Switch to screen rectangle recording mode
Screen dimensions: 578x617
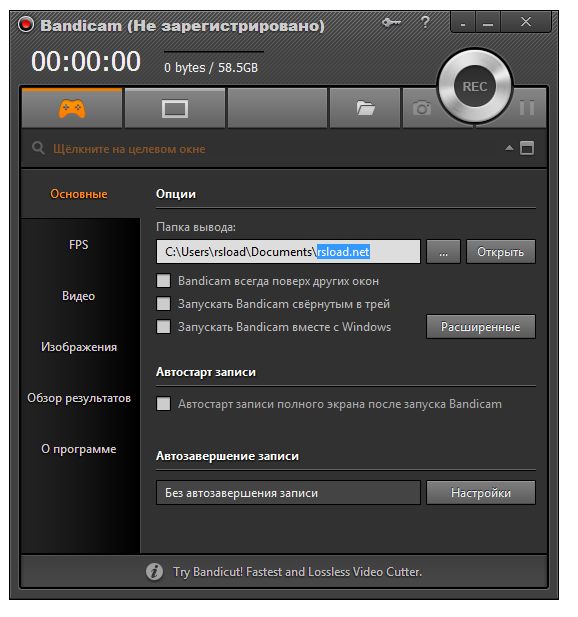tap(175, 109)
